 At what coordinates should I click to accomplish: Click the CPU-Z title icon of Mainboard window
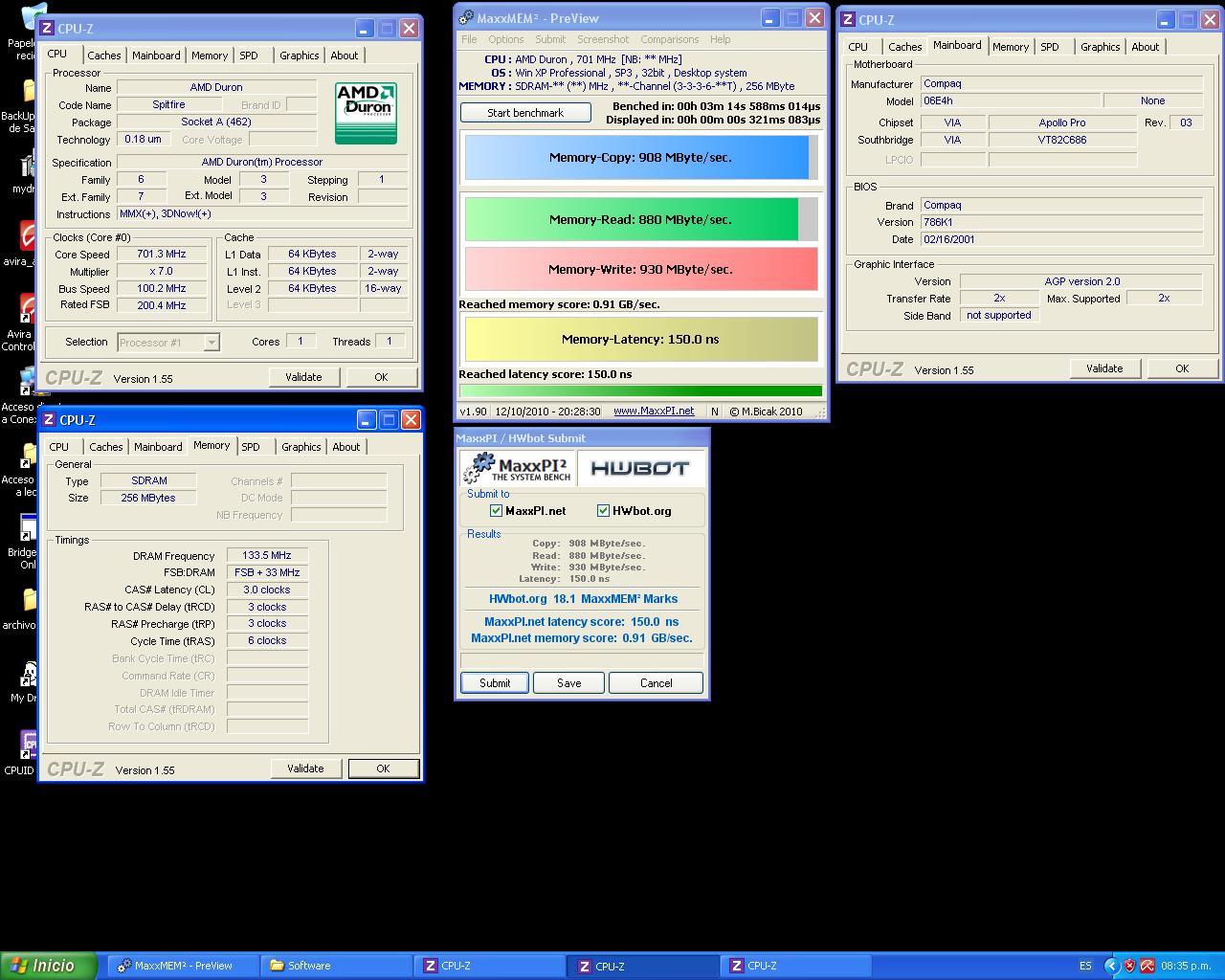(847, 19)
